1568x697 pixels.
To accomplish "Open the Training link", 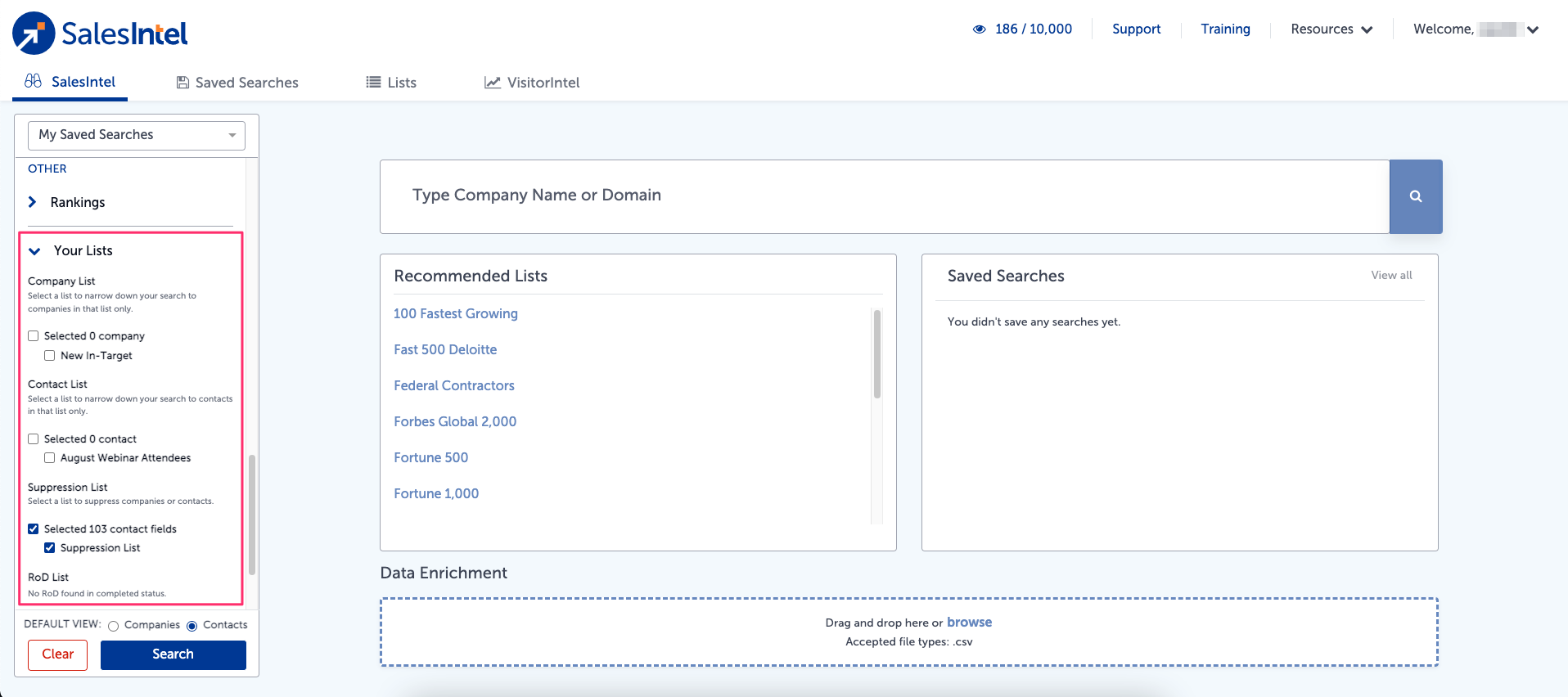I will pyautogui.click(x=1225, y=29).
